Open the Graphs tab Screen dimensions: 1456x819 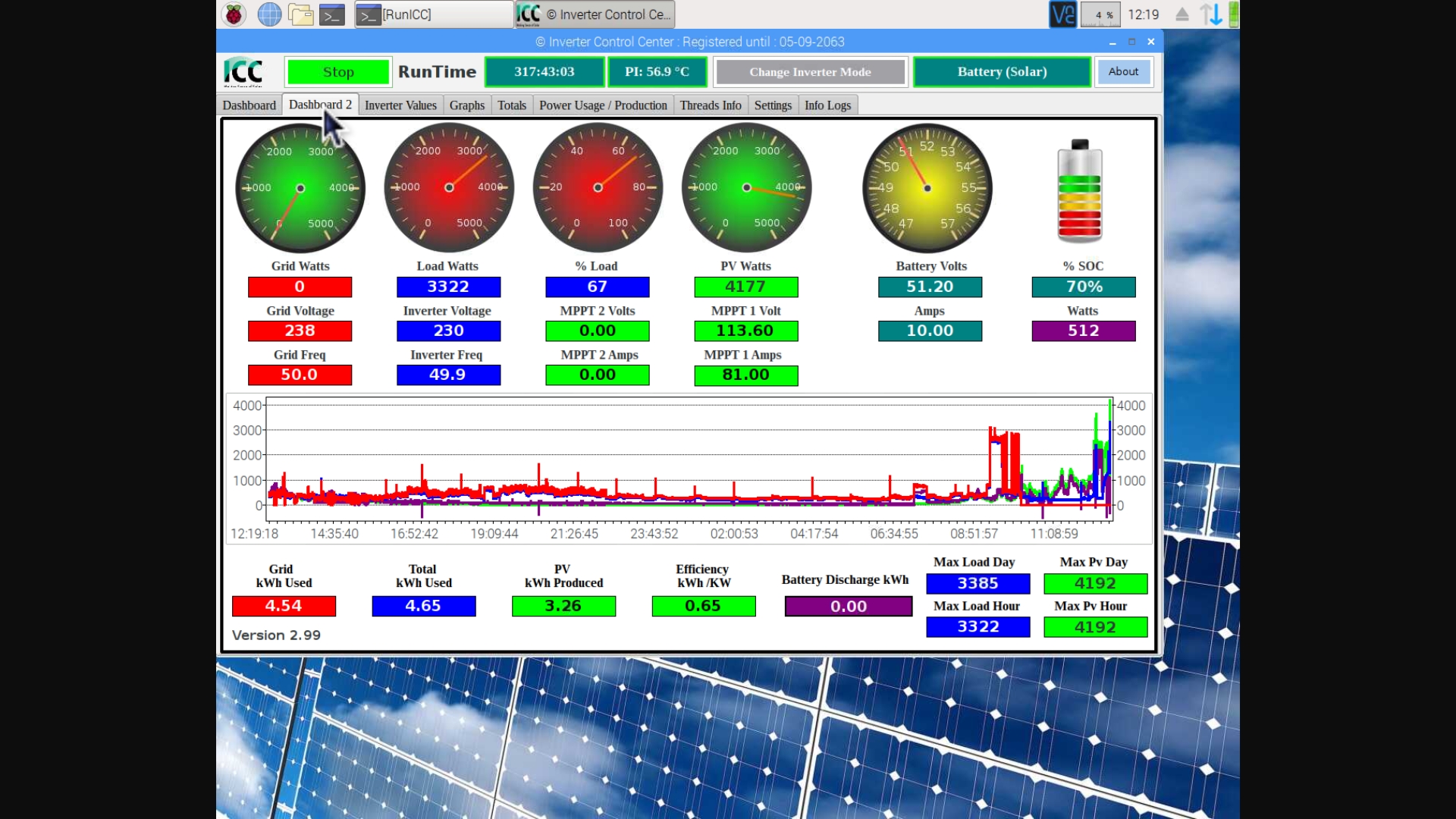[466, 105]
